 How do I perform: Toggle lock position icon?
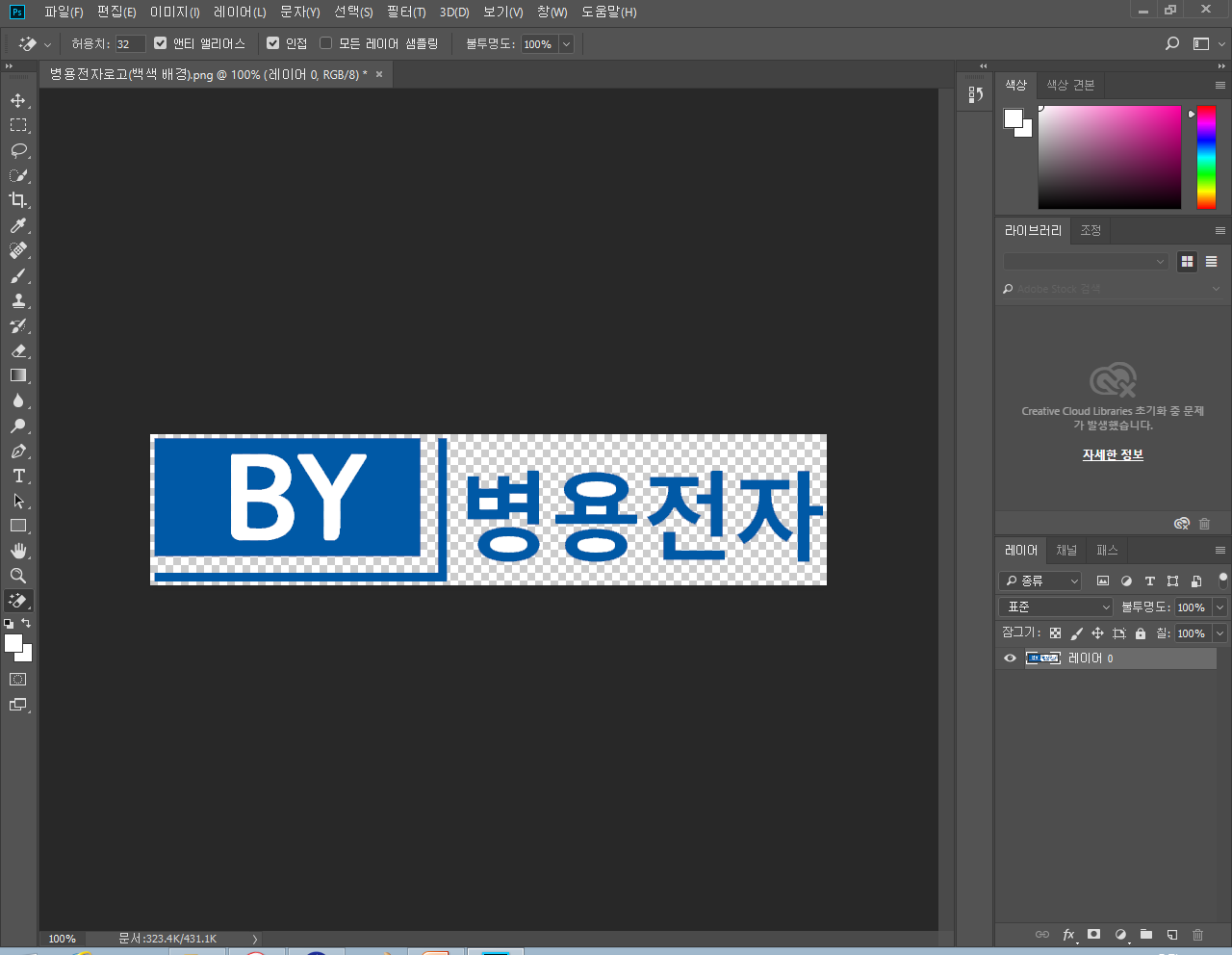1097,633
